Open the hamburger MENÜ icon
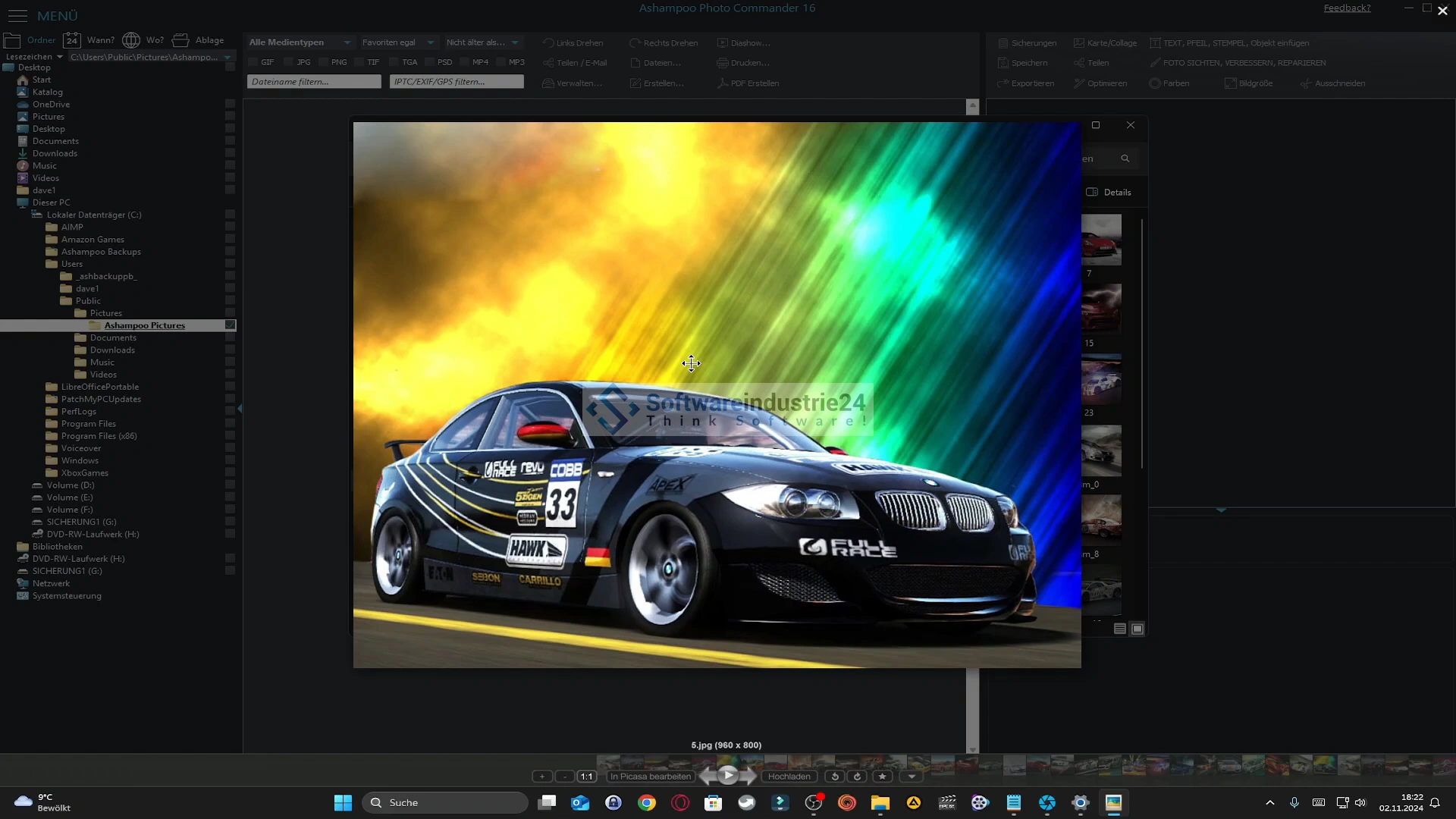Viewport: 1456px width, 819px height. (x=17, y=15)
